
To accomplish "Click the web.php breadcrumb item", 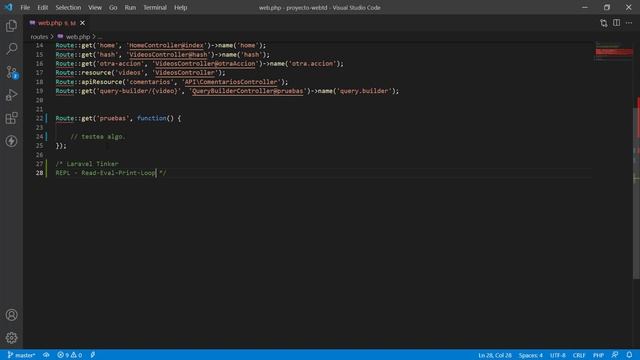I will coord(78,37).
